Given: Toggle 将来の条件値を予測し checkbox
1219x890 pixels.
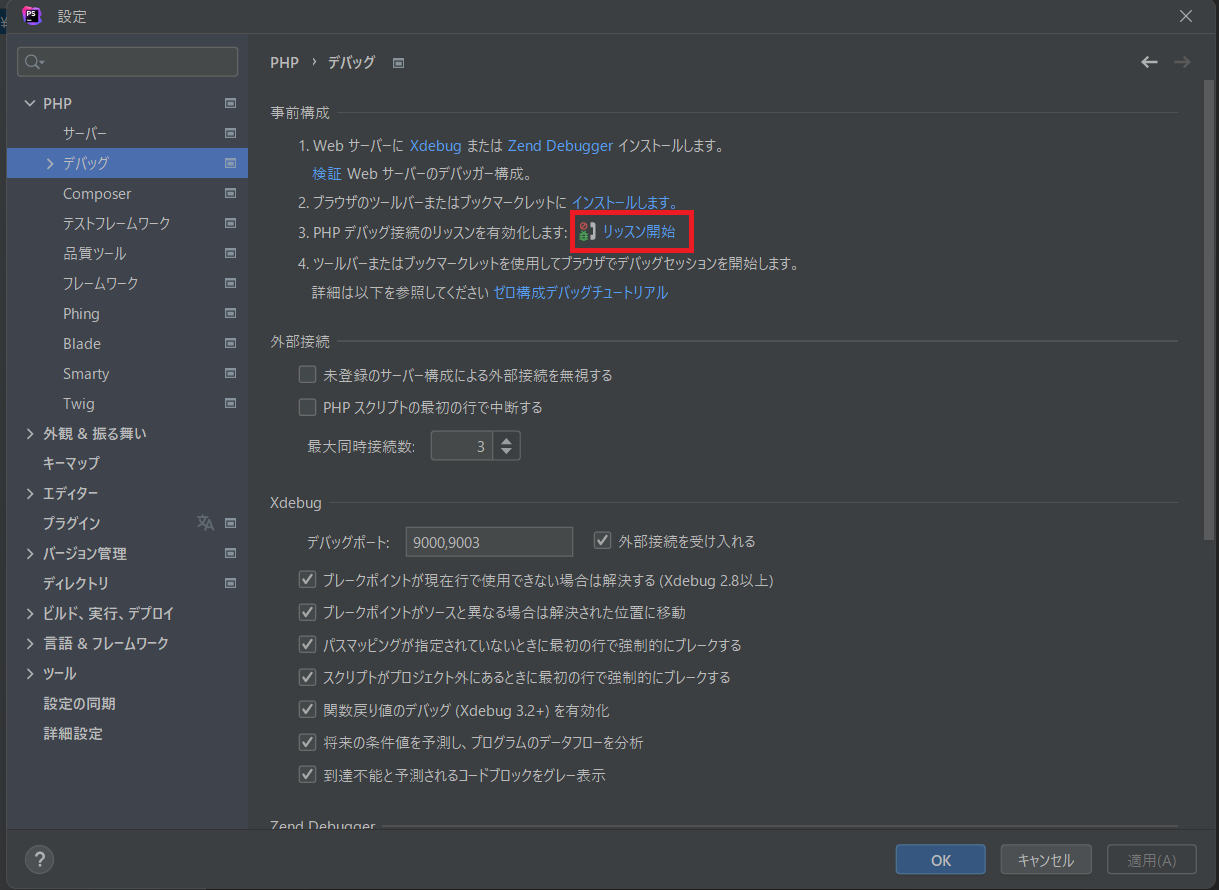Looking at the screenshot, I should click(307, 742).
